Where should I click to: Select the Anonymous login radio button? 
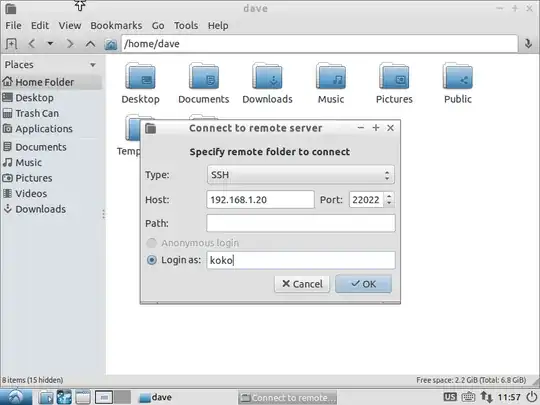coord(152,243)
